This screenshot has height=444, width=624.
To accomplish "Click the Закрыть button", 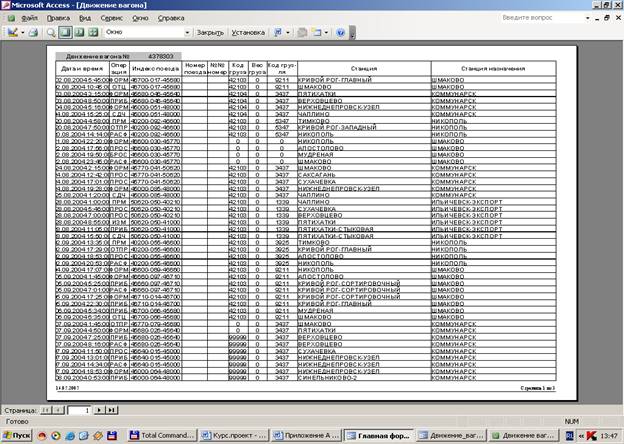I will pyautogui.click(x=210, y=33).
